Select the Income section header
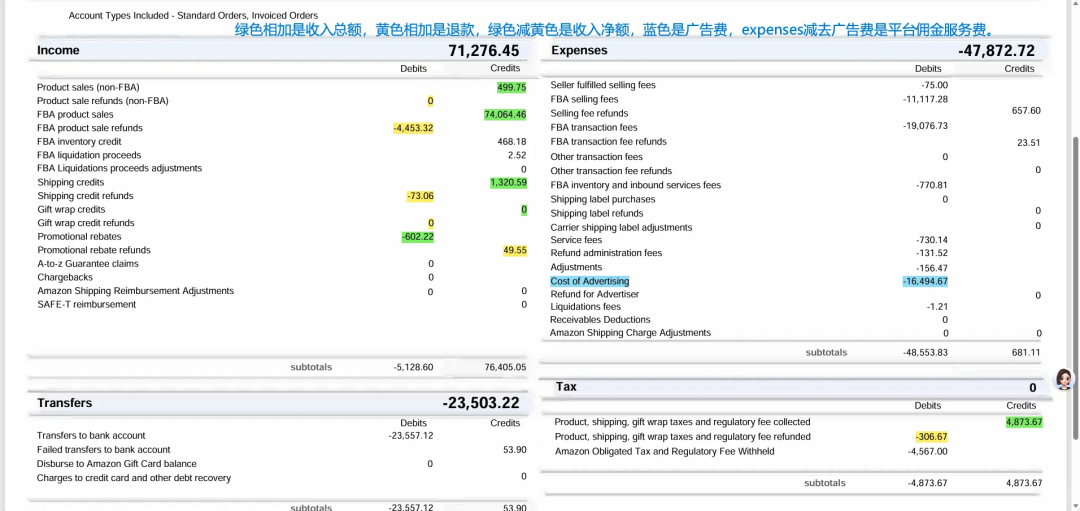Viewport: 1080px width, 511px height. [x=58, y=50]
